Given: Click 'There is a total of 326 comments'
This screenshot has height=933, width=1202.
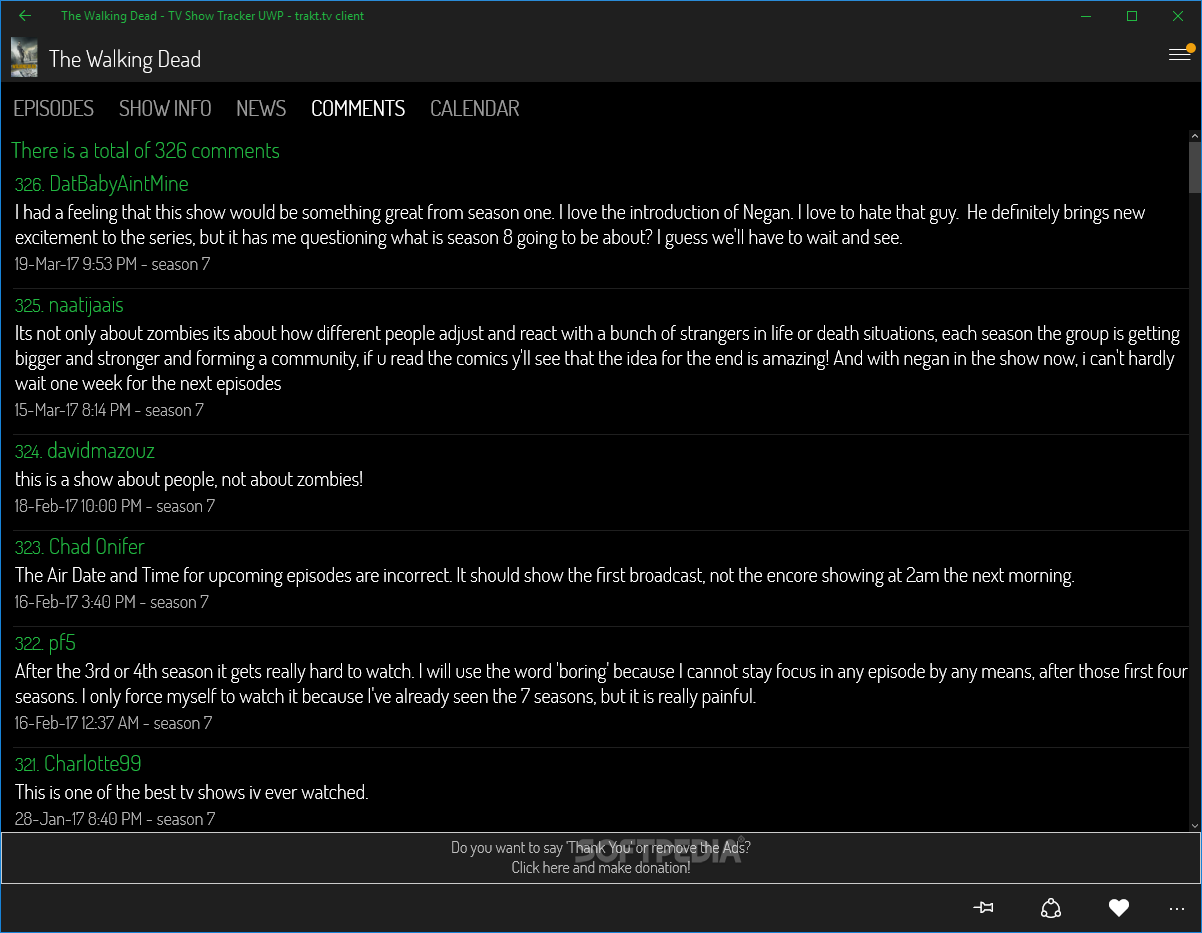Looking at the screenshot, I should [146, 150].
